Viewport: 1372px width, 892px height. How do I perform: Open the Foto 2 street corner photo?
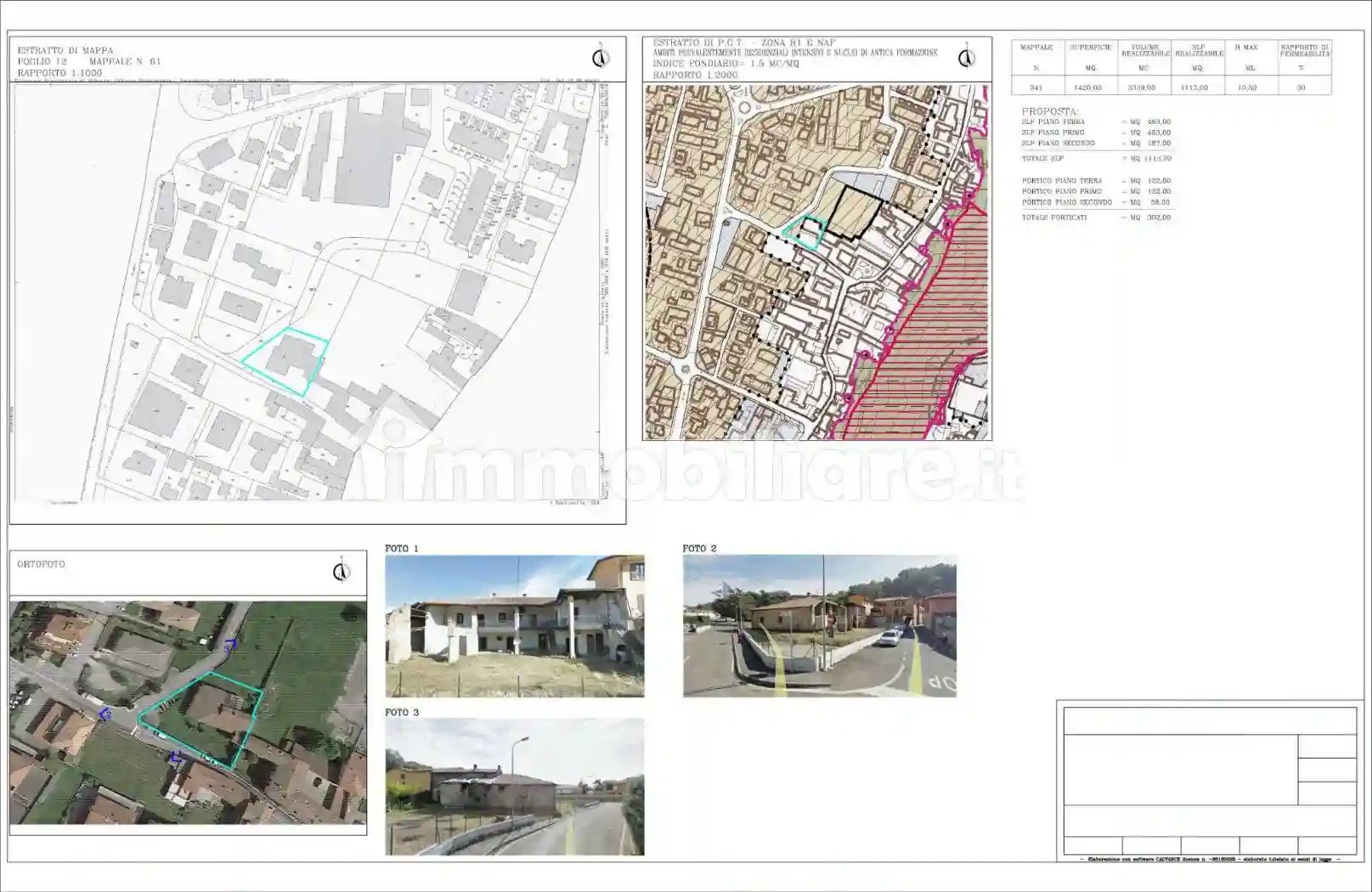(x=819, y=626)
